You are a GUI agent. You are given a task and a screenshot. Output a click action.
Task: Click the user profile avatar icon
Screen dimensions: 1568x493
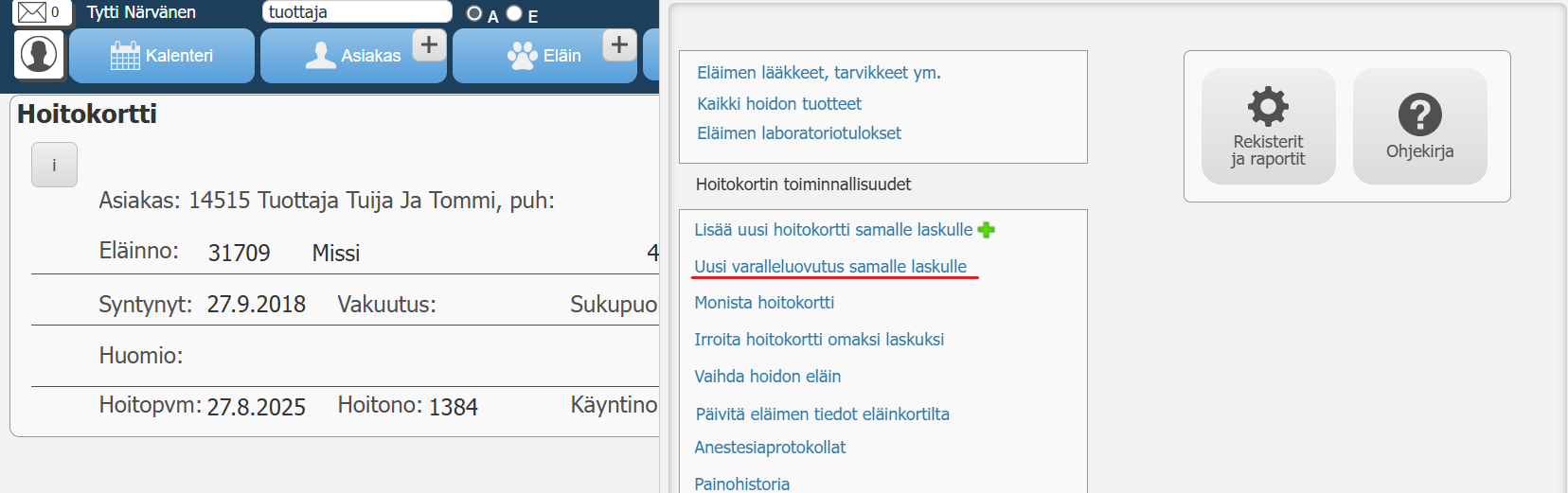pos(39,54)
